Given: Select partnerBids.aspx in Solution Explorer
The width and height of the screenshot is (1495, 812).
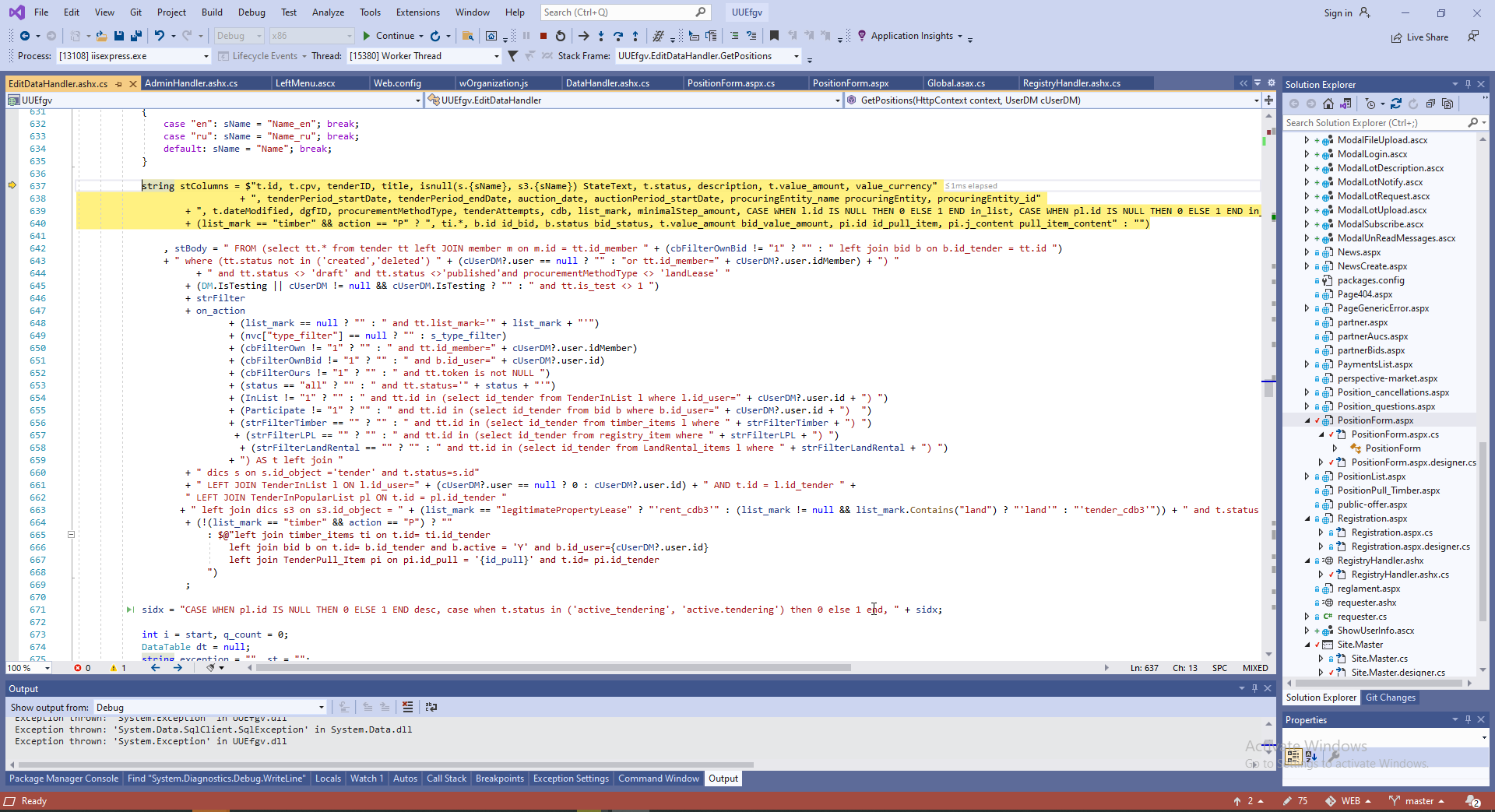Looking at the screenshot, I should pyautogui.click(x=1371, y=350).
